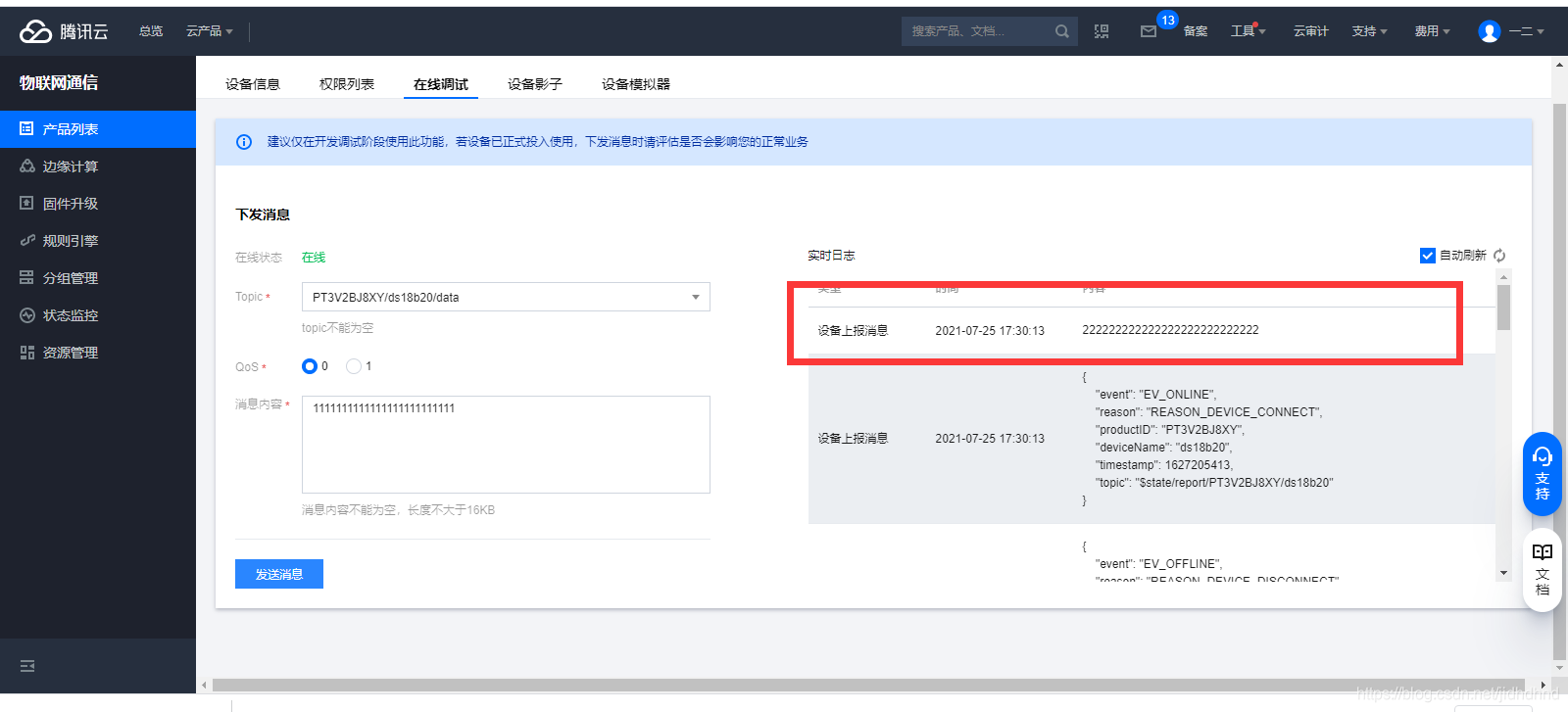Expand the 支持 top menu
Viewport: 1568px width, 712px height.
pyautogui.click(x=1370, y=31)
